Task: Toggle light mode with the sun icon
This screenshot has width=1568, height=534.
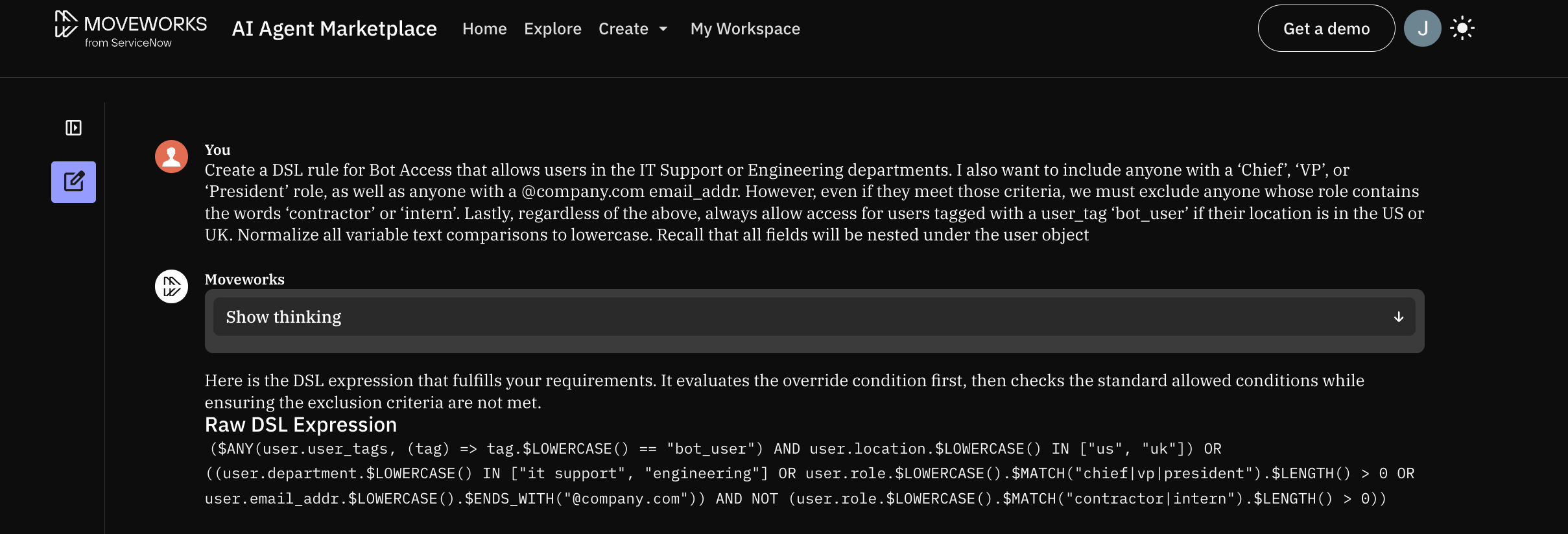Action: (1462, 29)
